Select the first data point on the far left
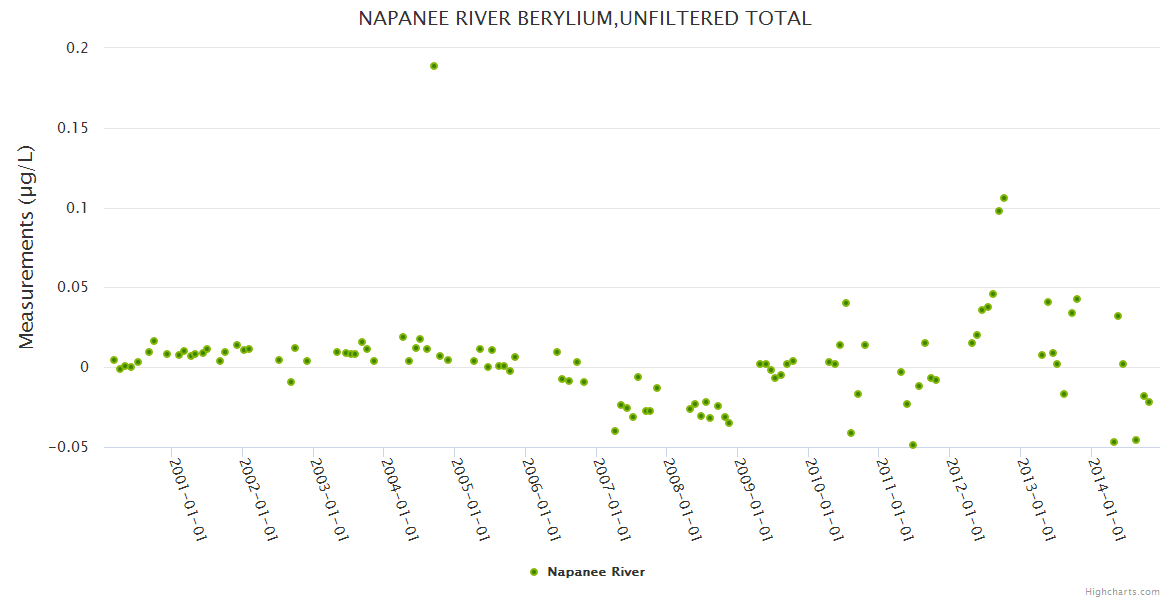1170x600 pixels. pos(114,360)
